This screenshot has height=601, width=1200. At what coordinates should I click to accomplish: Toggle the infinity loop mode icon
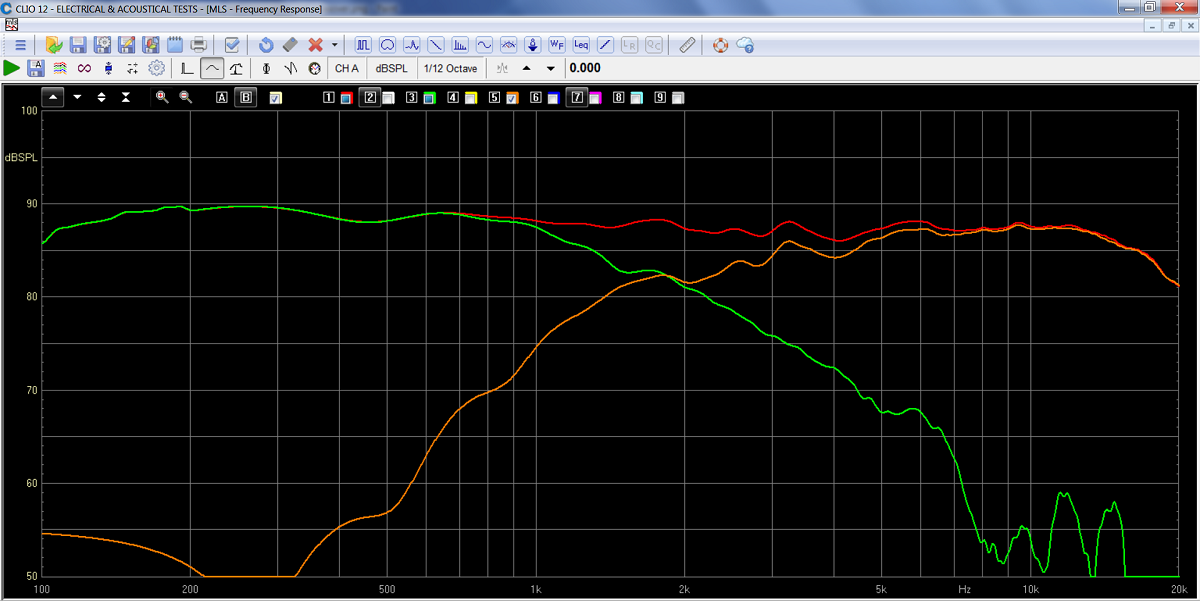coord(84,68)
